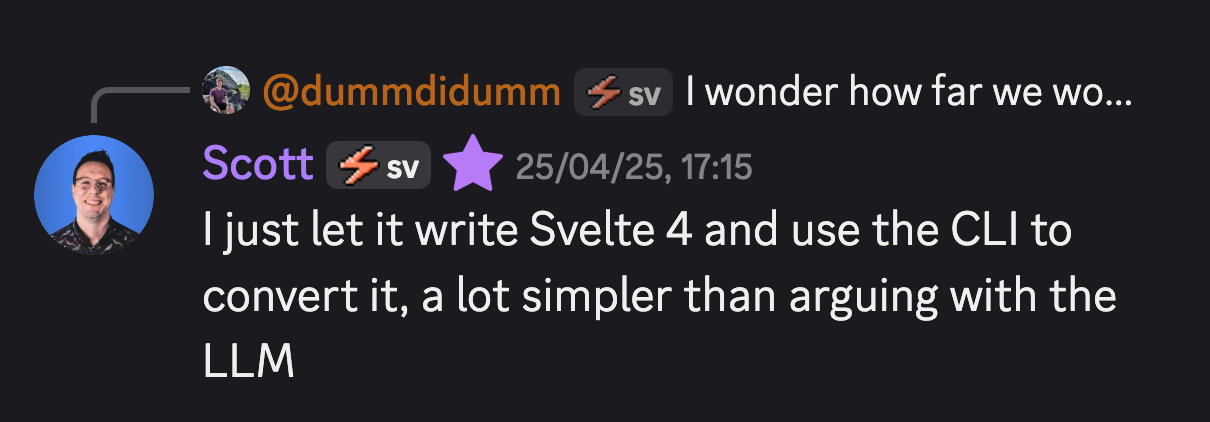Image resolution: width=1210 pixels, height=422 pixels.
Task: Open Scott's large profile avatar
Action: pyautogui.click(x=94, y=196)
